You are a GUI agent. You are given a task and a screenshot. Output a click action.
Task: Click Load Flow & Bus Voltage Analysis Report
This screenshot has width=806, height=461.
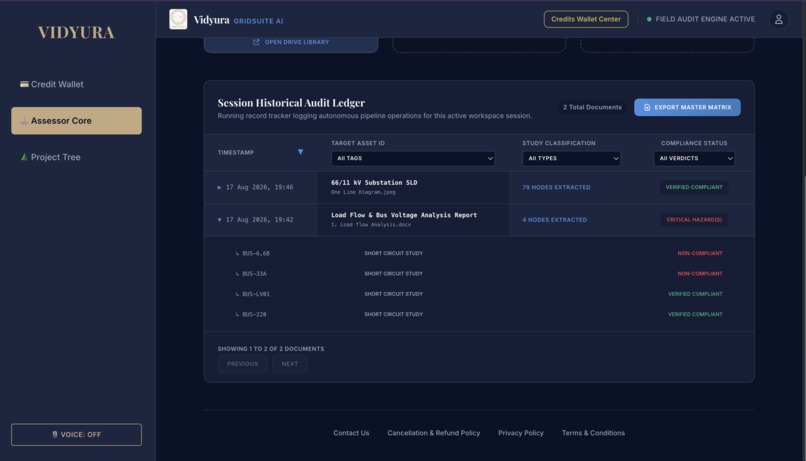(x=404, y=215)
